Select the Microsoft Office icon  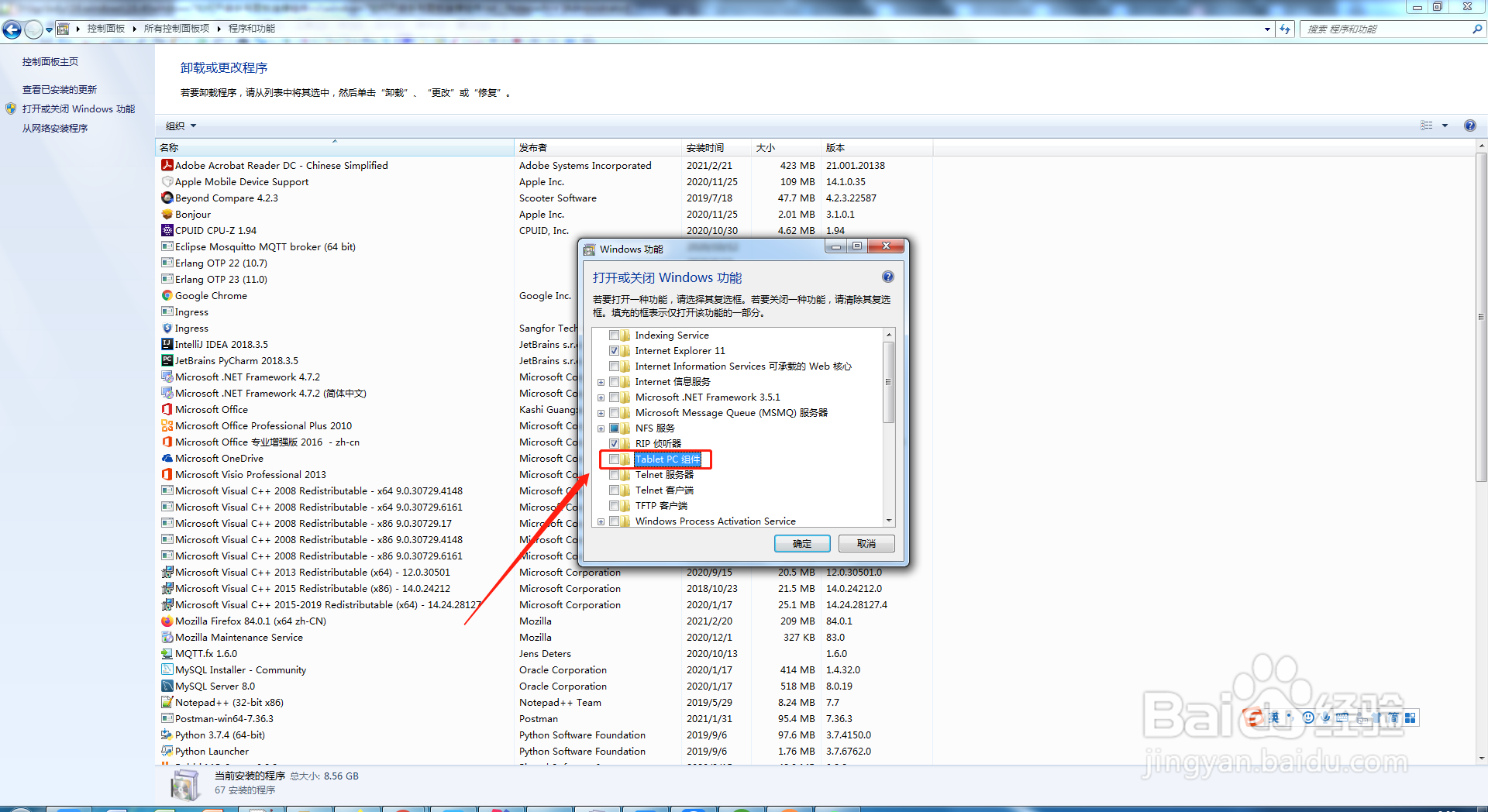tap(167, 409)
